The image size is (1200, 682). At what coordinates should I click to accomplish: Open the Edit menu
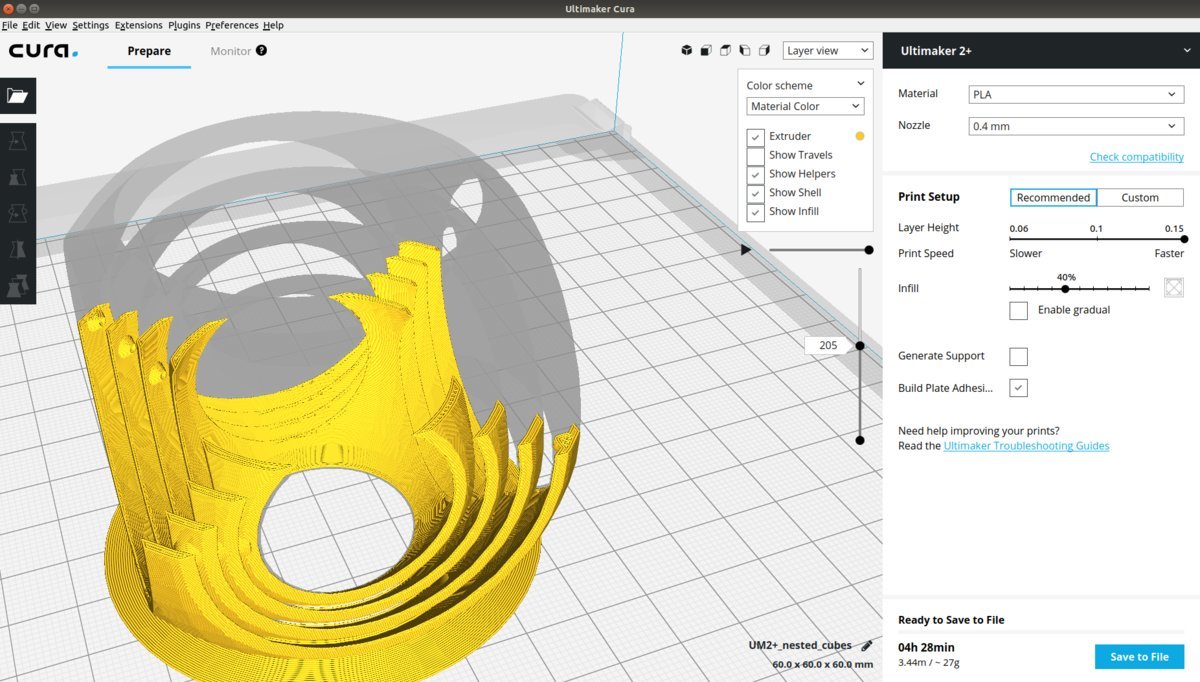[31, 25]
